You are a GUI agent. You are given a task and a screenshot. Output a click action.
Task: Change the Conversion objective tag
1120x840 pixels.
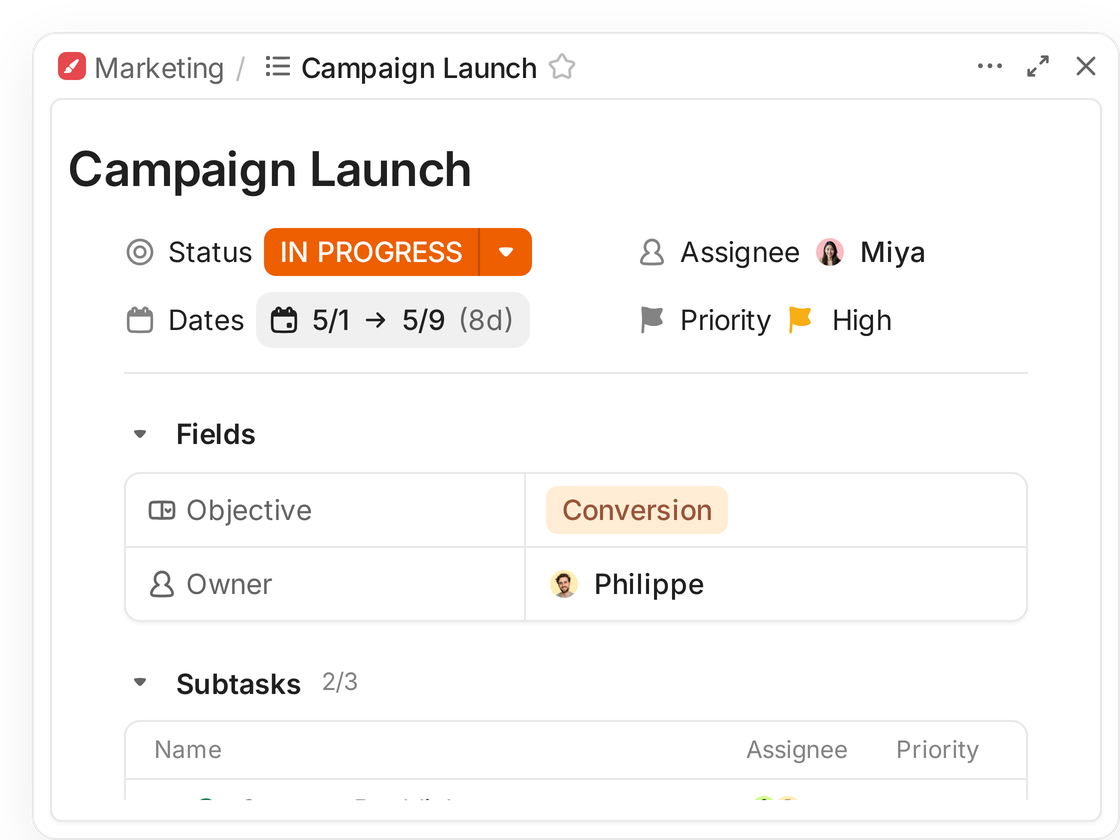pyautogui.click(x=637, y=510)
